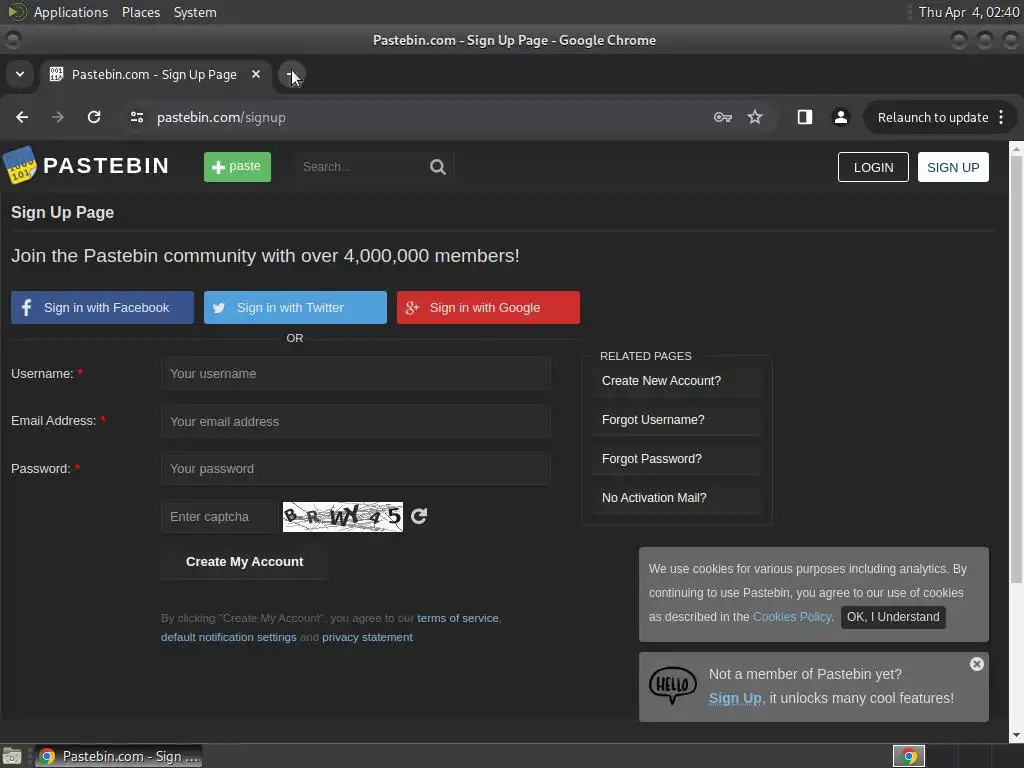The height and width of the screenshot is (768, 1024).
Task: Focus the Password input field
Action: [x=356, y=469]
